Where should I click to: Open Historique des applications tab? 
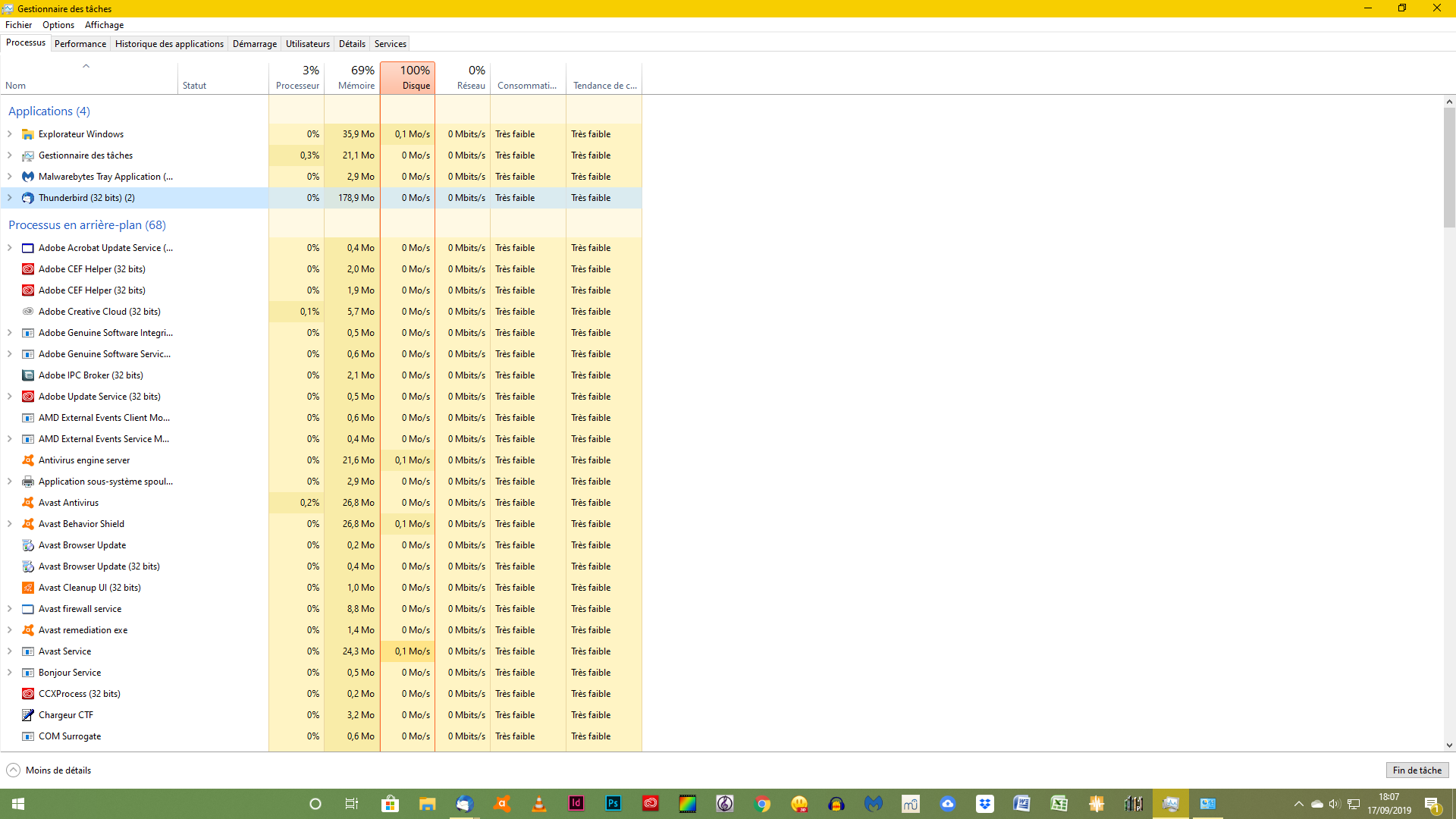pos(169,44)
